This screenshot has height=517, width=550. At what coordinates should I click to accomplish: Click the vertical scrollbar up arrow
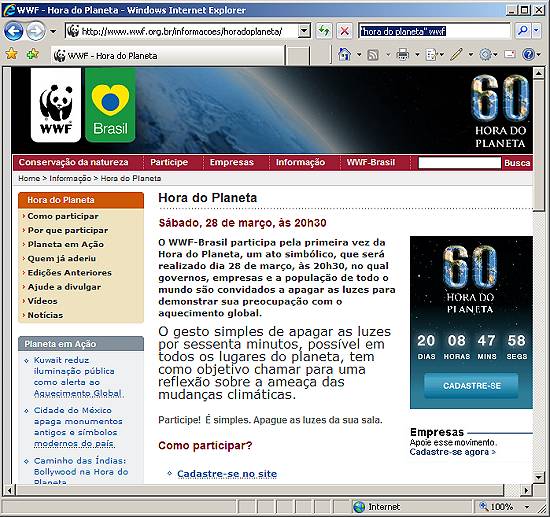pos(538,73)
